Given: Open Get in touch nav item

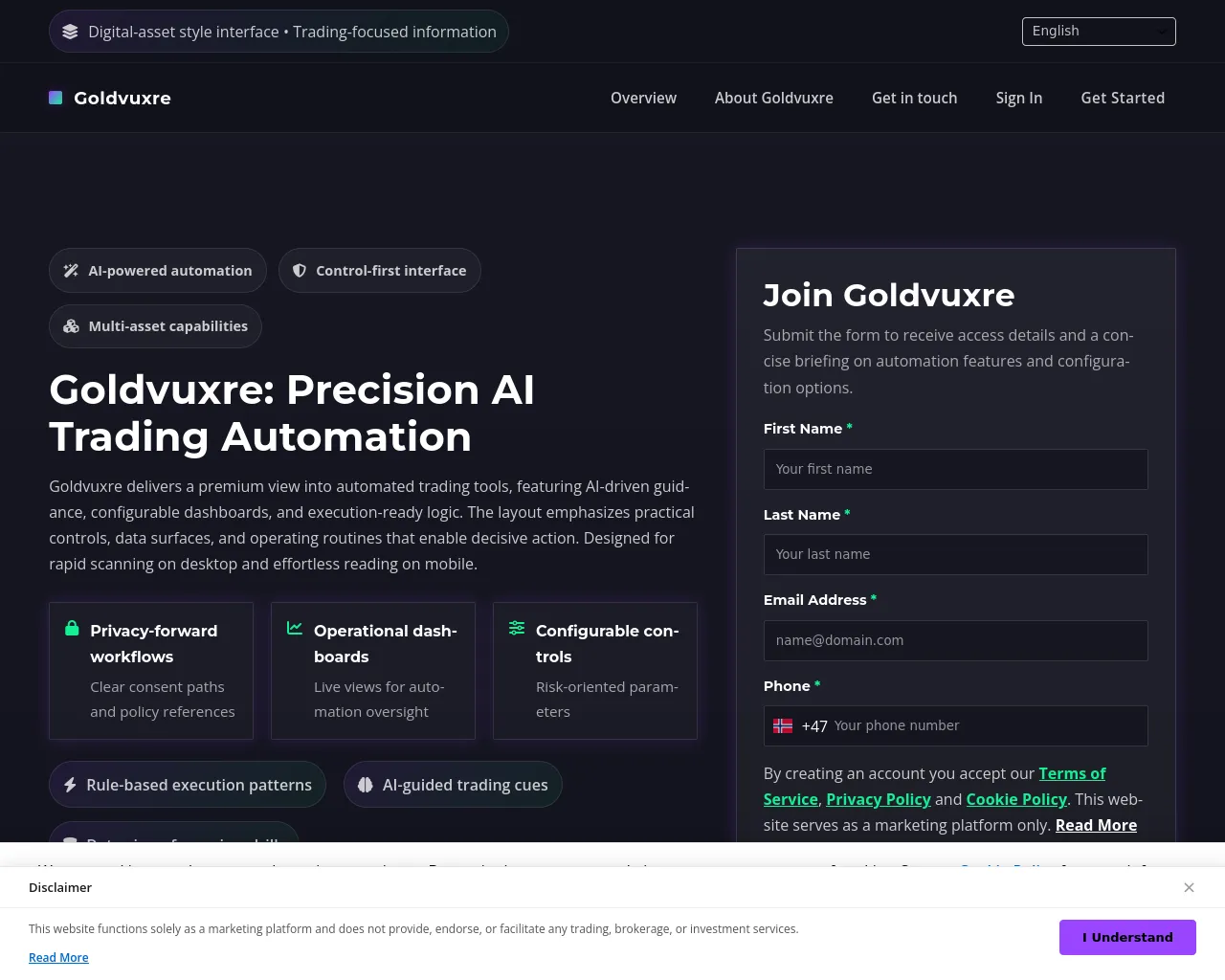Looking at the screenshot, I should point(914,98).
